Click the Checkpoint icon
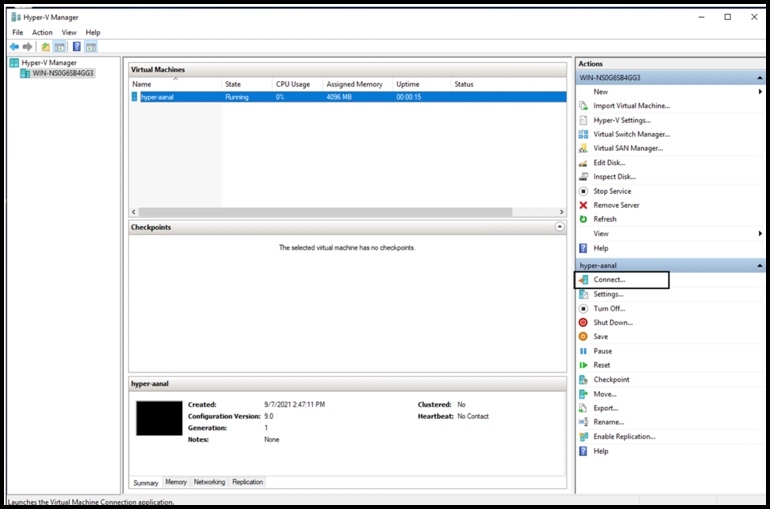Image resolution: width=770 pixels, height=509 pixels. (583, 379)
